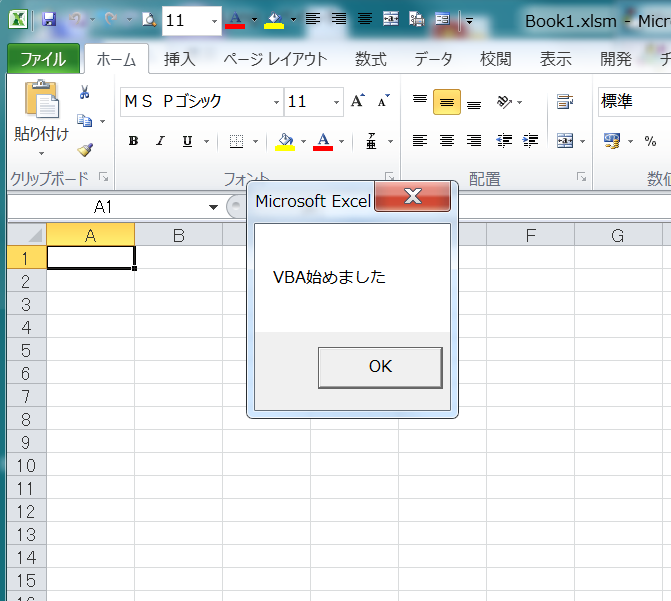Screen dimensions: 671x601
Task: Open the ページ レイアウト tab
Action: 276,59
